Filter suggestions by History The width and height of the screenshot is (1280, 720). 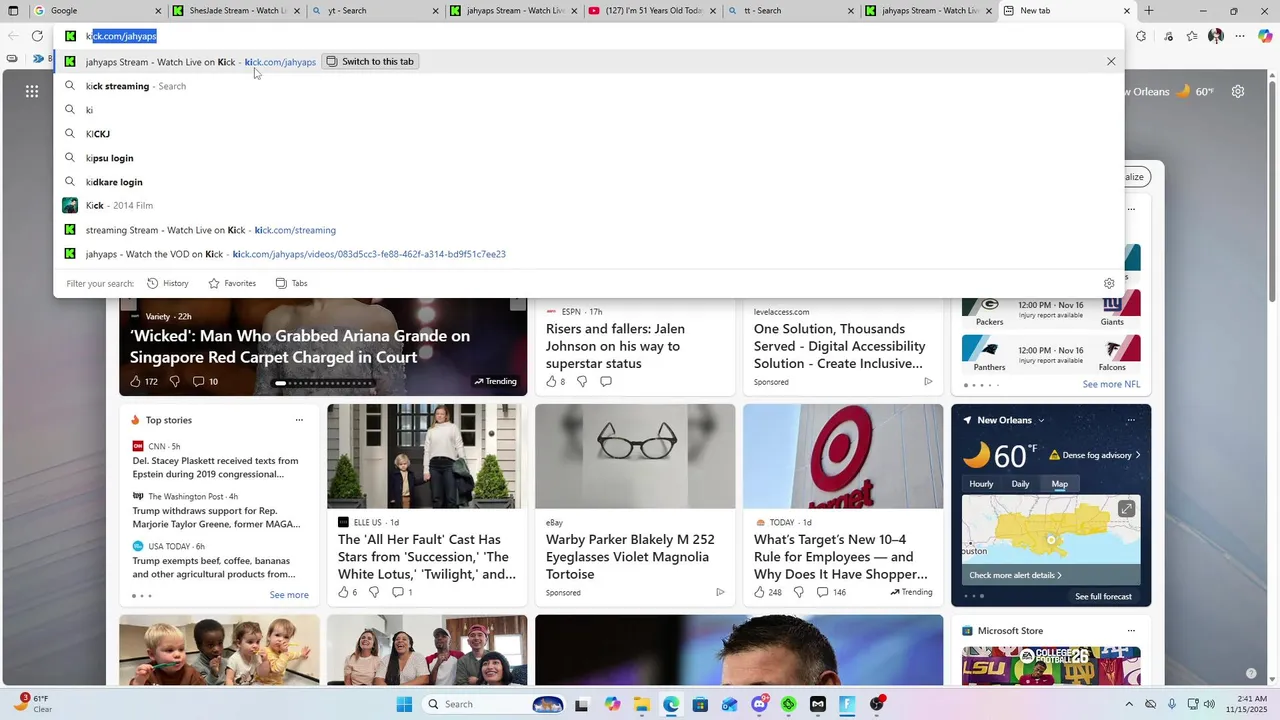coord(168,283)
